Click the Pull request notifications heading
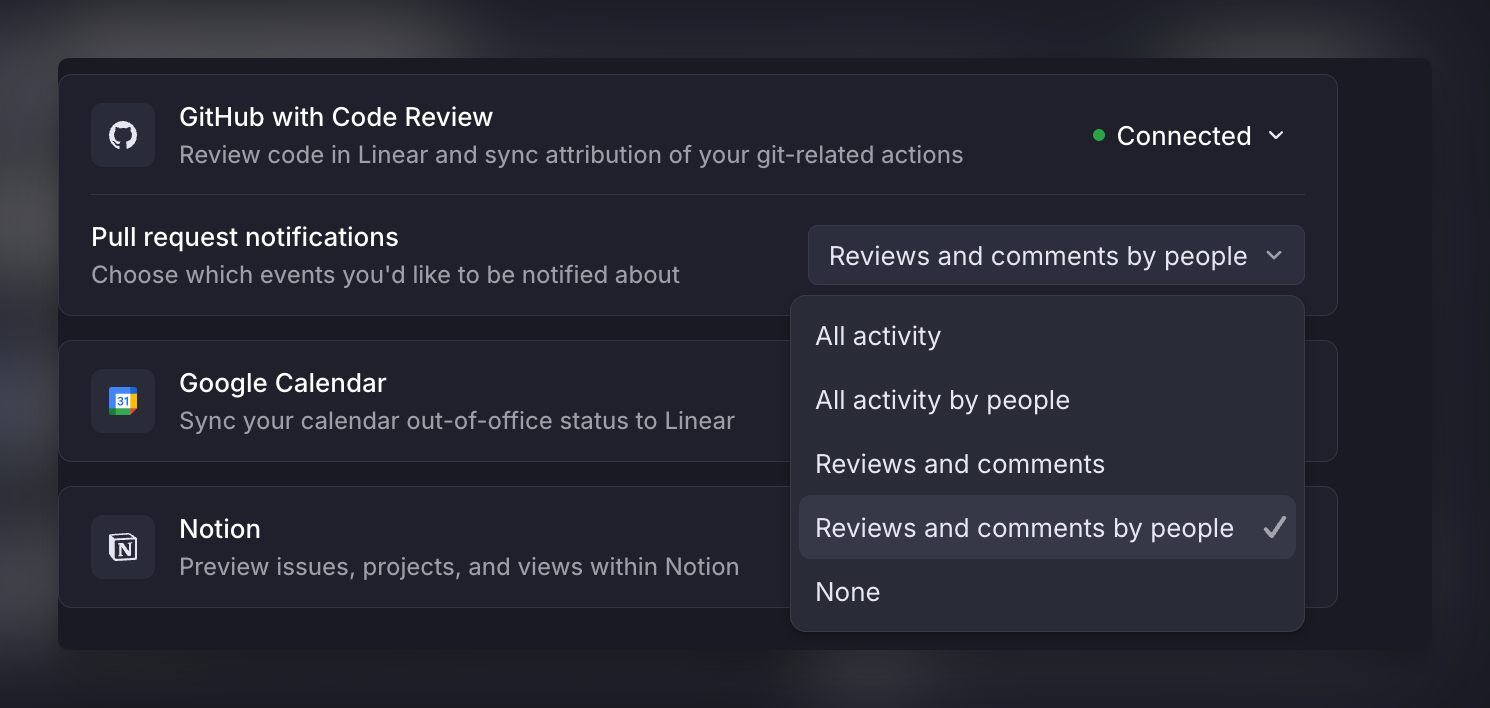 click(244, 237)
